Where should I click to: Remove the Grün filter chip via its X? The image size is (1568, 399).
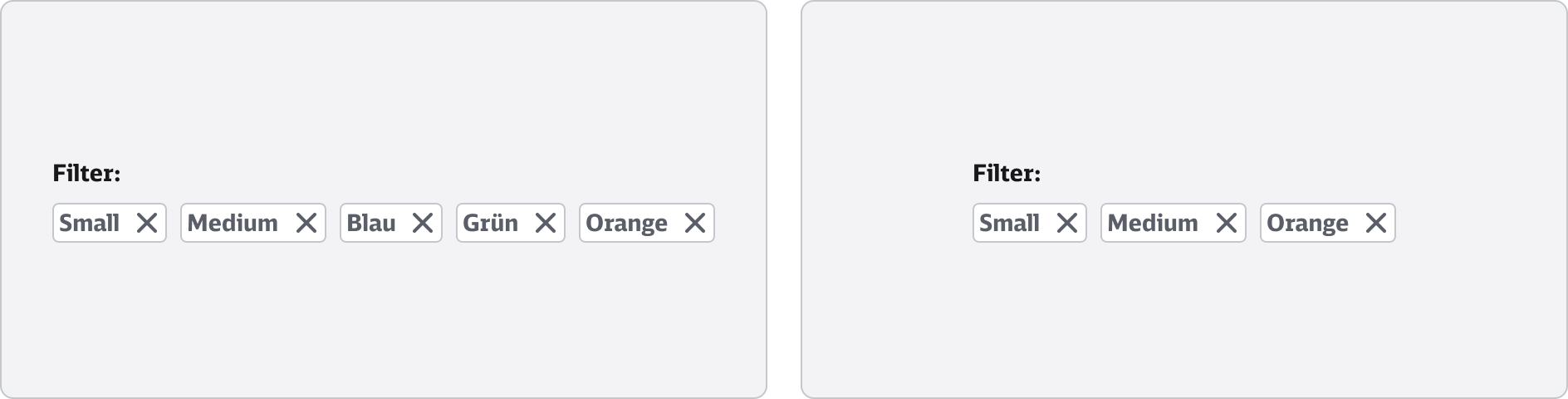coord(546,223)
